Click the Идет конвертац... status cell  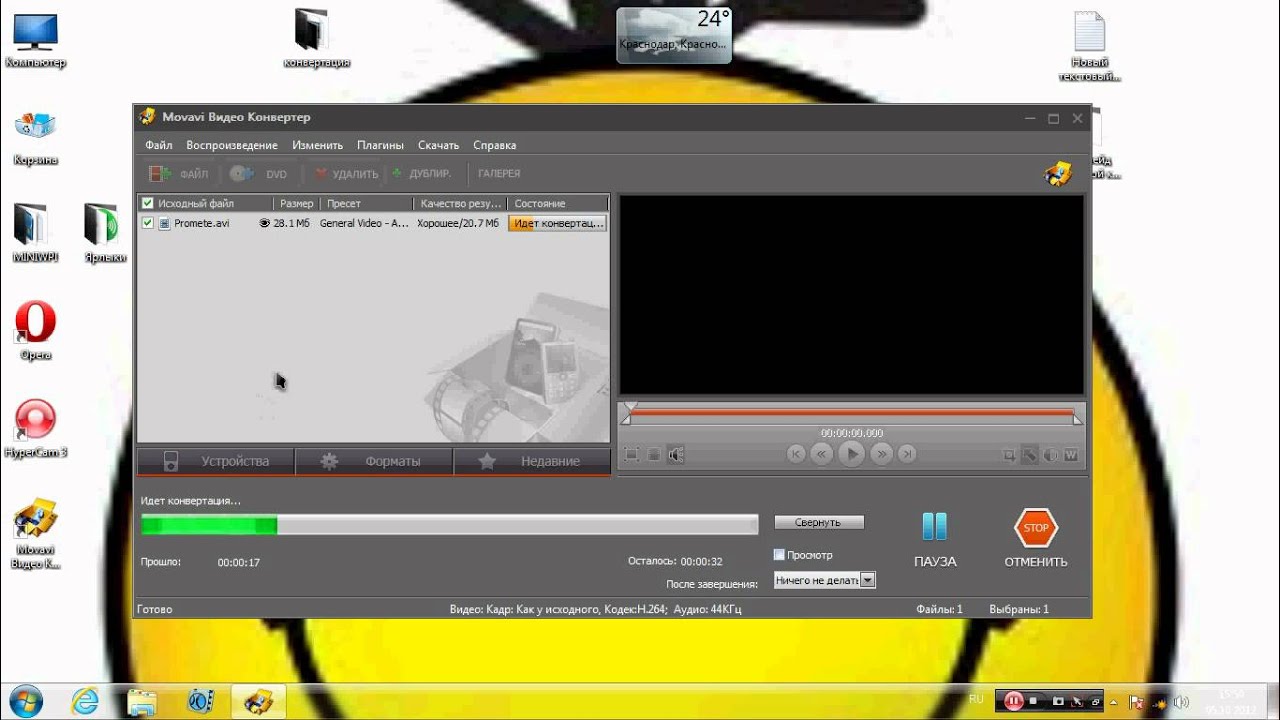(x=558, y=223)
